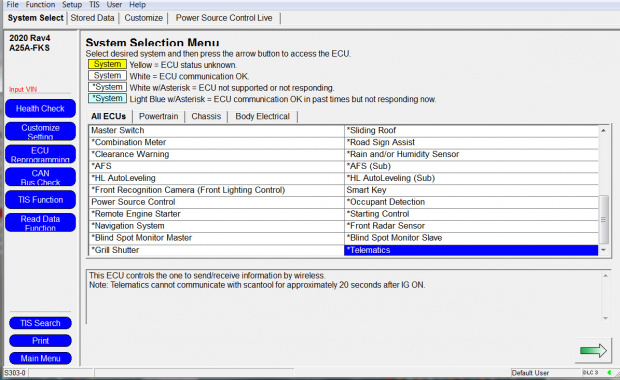Screen dimensions: 620x380
Task: Select the *HL AutoLeveling entry
Action: (x=217, y=178)
